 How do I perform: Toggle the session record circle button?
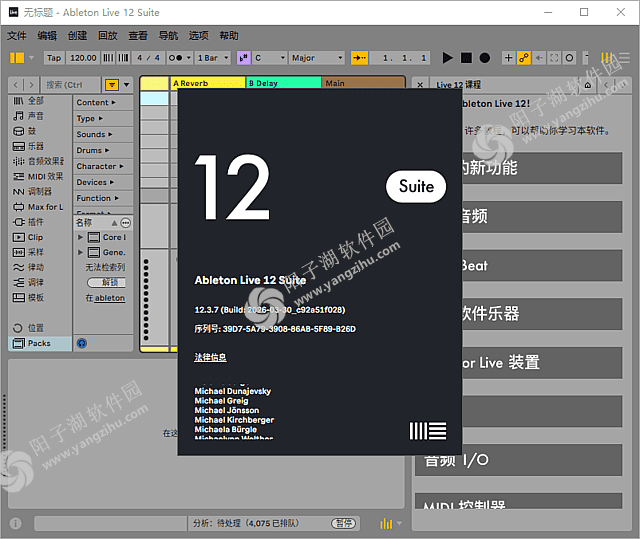coord(569,58)
